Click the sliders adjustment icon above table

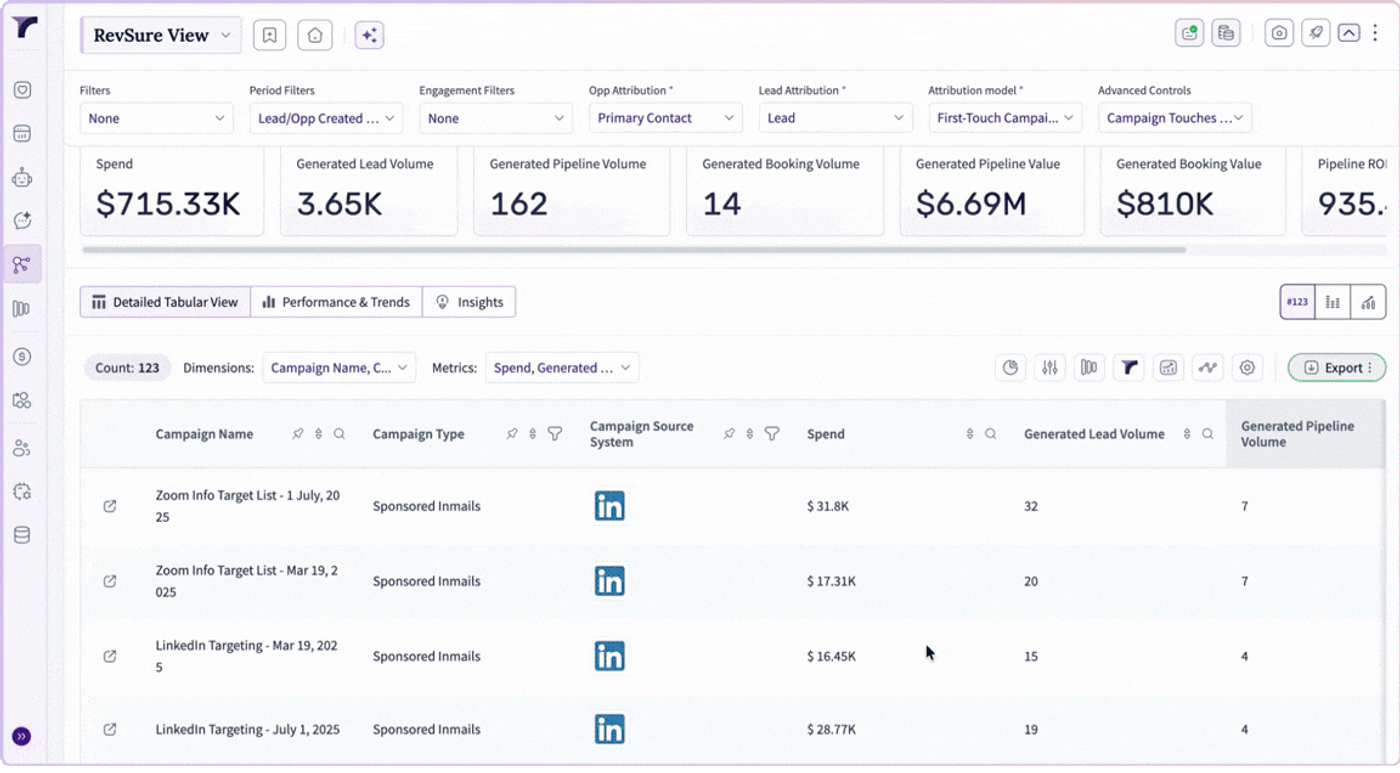1050,368
